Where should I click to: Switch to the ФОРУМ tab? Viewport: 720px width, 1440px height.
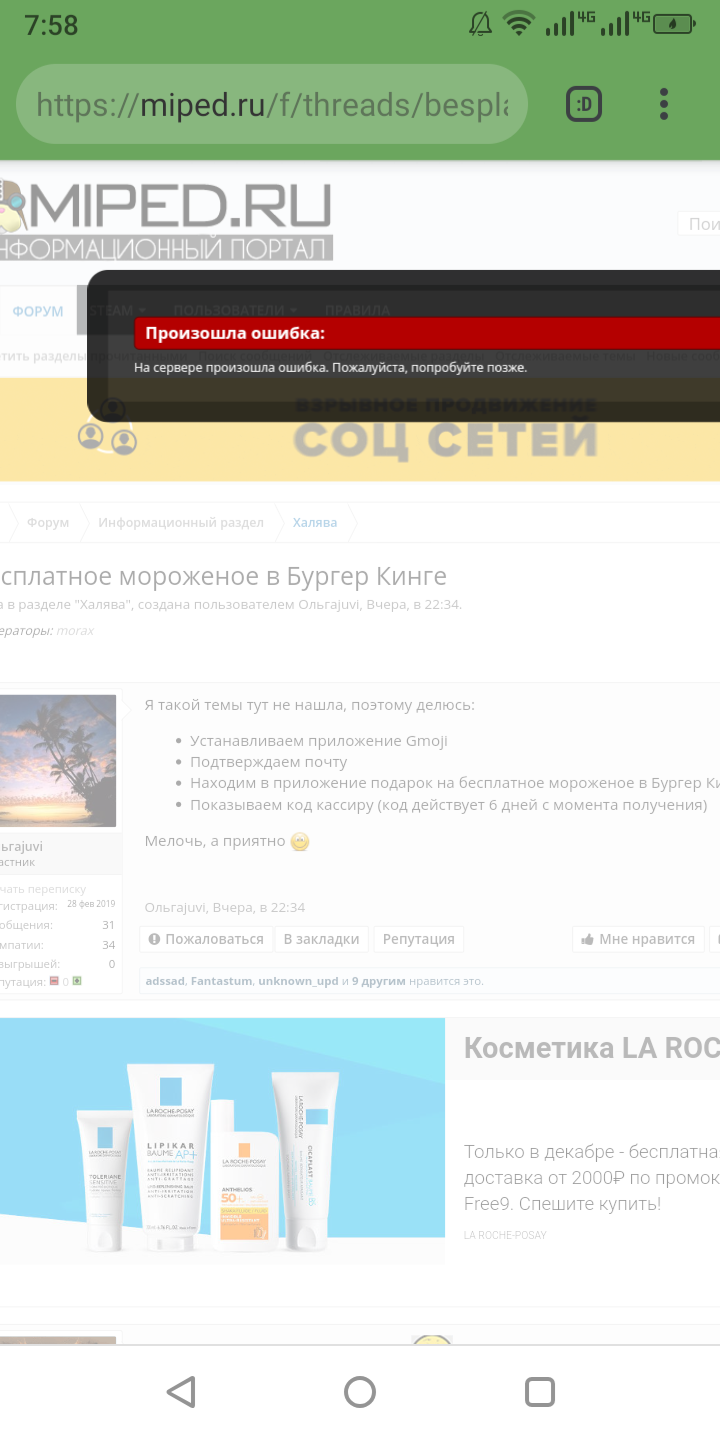[x=38, y=311]
